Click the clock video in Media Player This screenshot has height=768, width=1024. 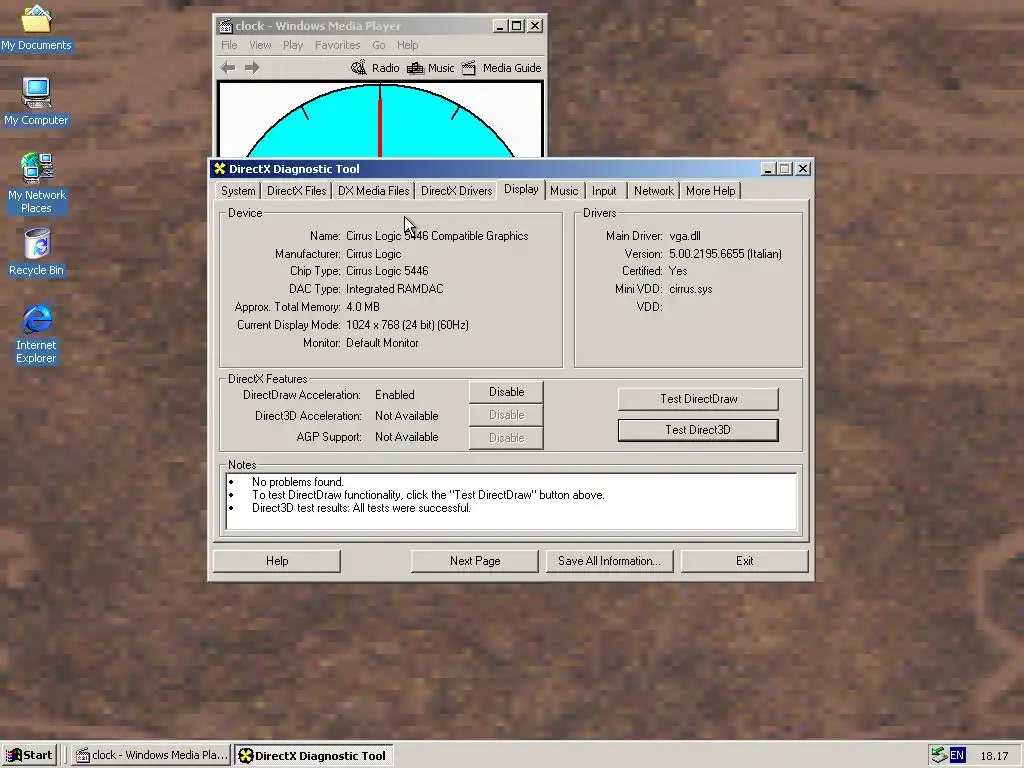pos(380,120)
